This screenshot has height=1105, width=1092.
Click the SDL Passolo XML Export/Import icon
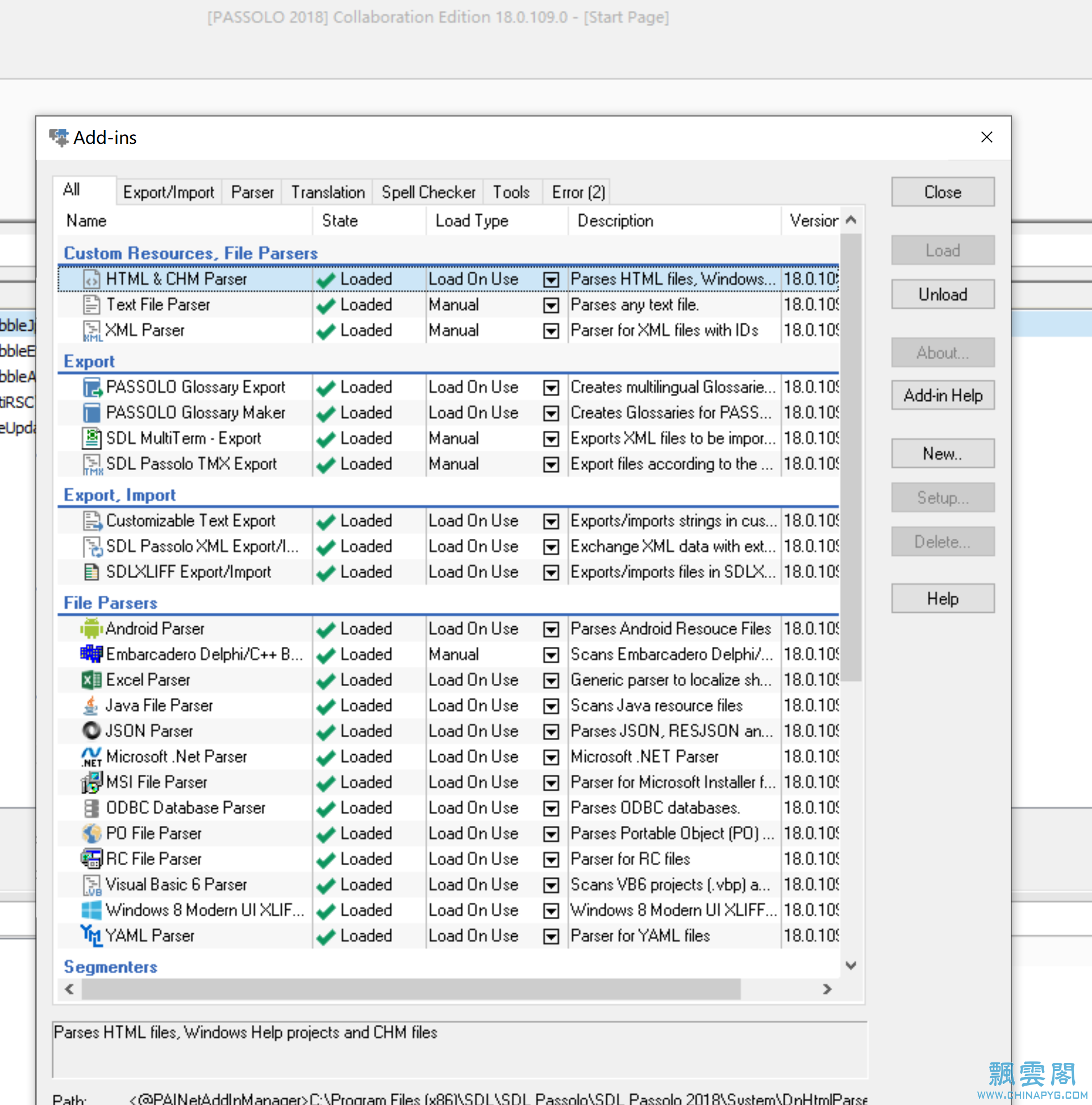pos(92,547)
